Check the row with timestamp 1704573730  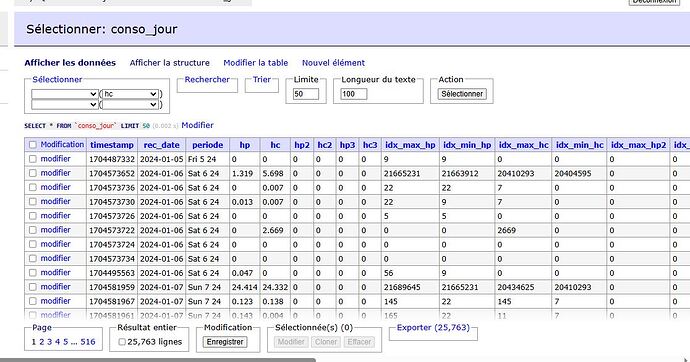pyautogui.click(x=33, y=201)
